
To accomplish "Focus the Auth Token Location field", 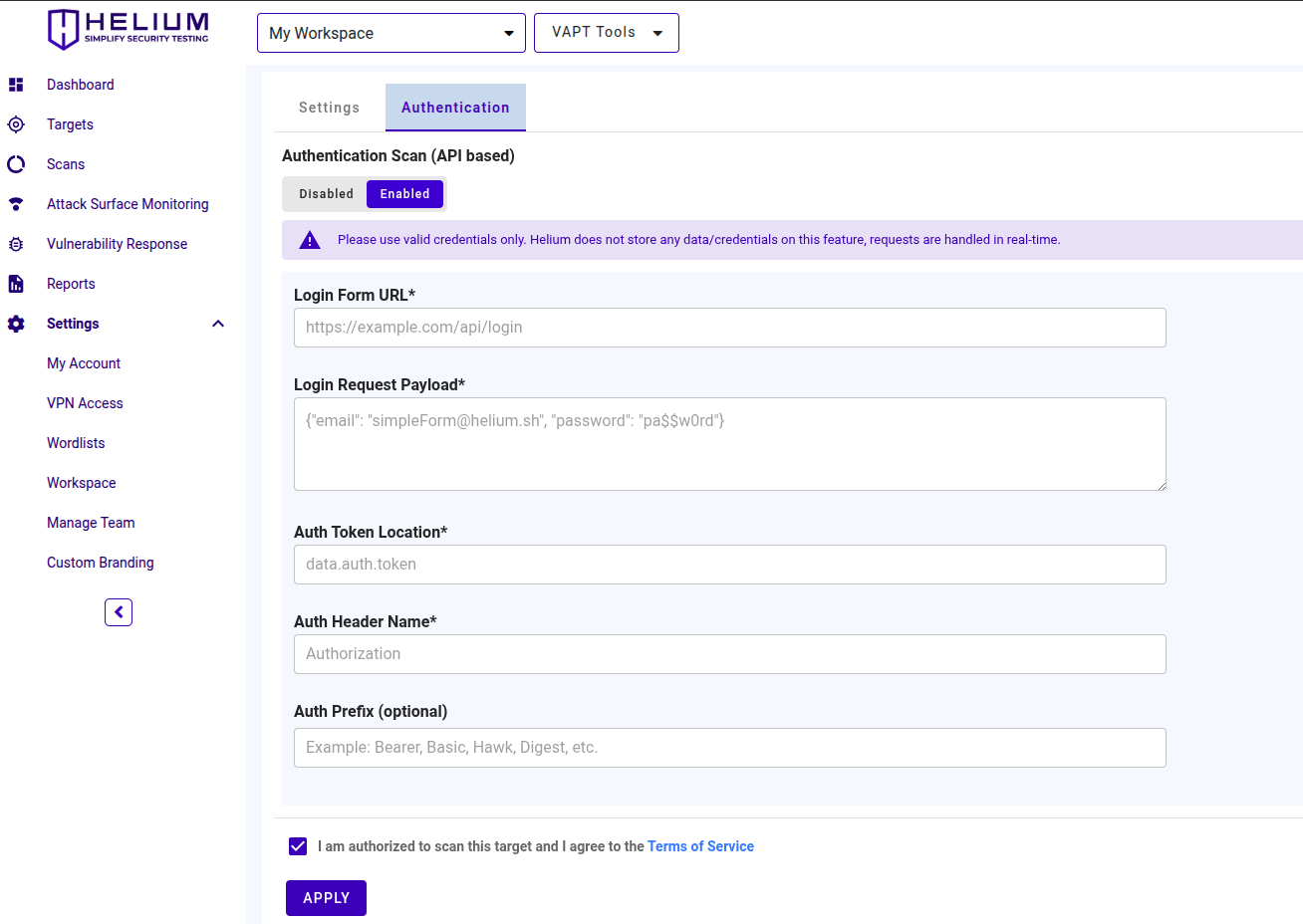I will 729,565.
